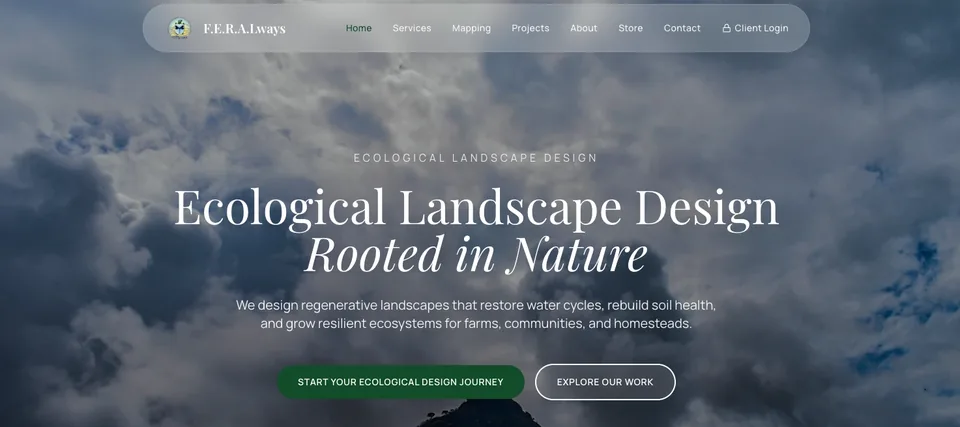Click the 'We design regenerative landscapes' paragraph
Screen dimensions: 960x427
(x=476, y=314)
